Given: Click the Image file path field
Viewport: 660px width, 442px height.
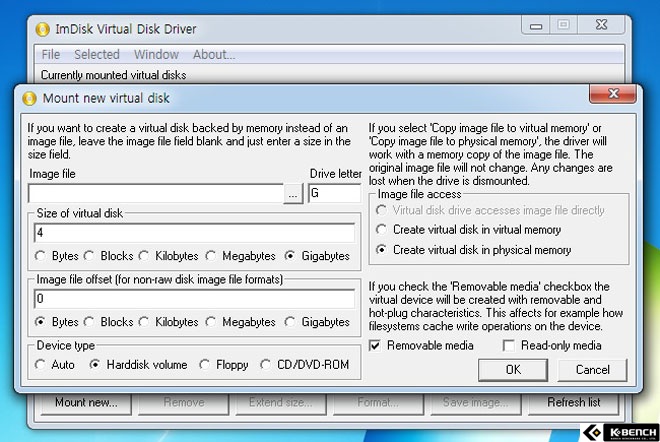Looking at the screenshot, I should [156, 194].
